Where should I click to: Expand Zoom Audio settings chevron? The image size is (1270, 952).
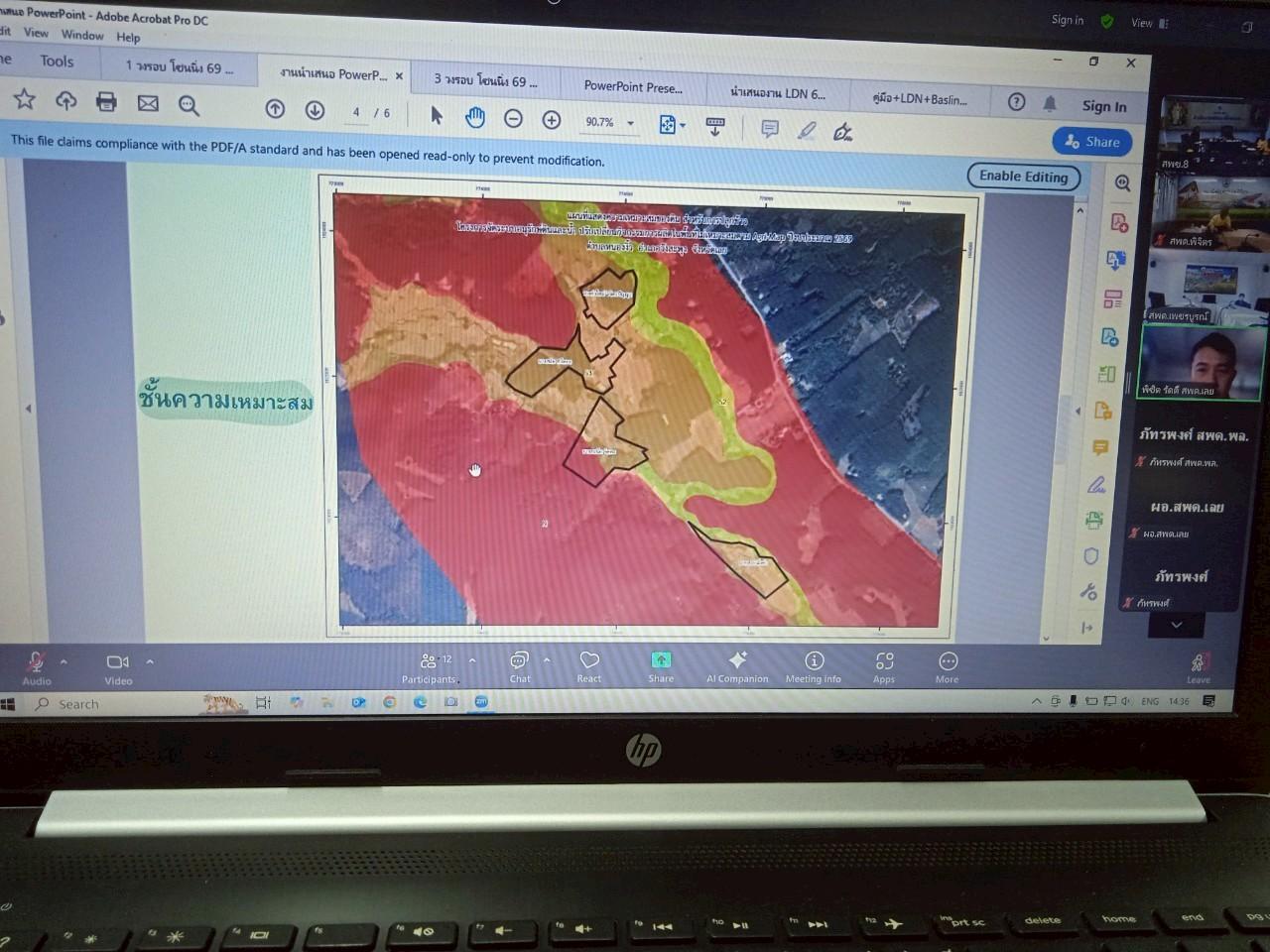(x=63, y=661)
